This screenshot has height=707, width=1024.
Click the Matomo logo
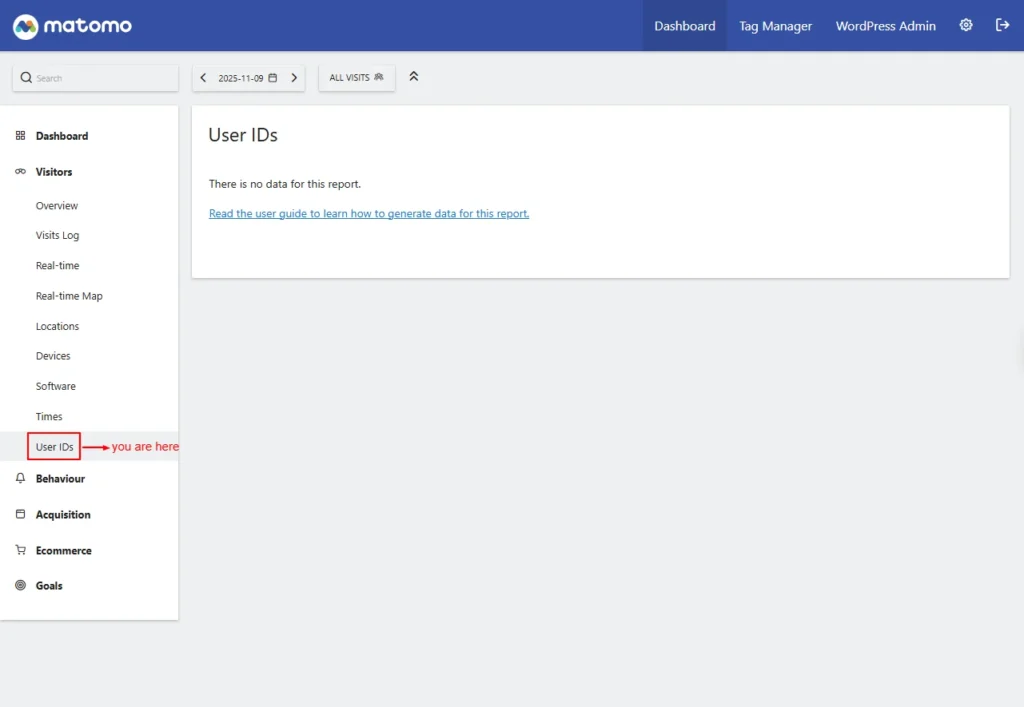[x=72, y=26]
